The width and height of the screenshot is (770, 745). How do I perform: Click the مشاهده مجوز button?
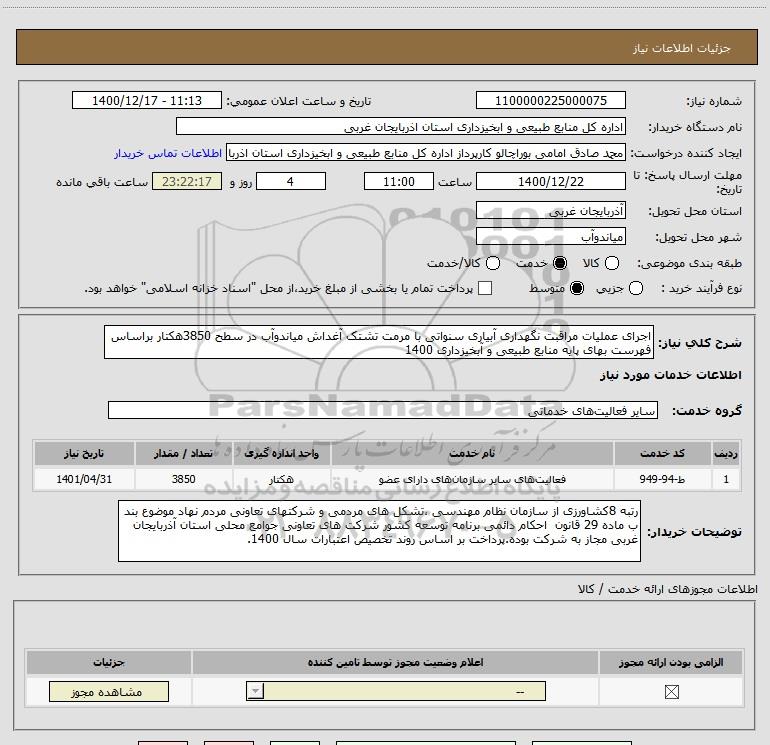(x=109, y=691)
